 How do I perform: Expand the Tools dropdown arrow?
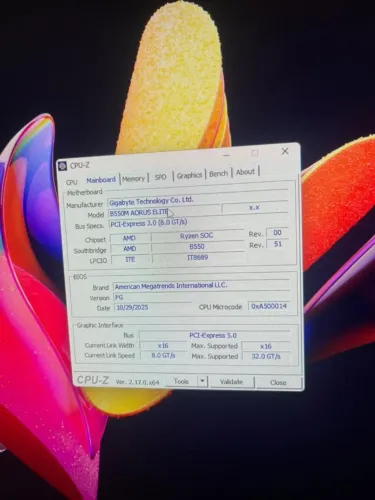(x=202, y=381)
